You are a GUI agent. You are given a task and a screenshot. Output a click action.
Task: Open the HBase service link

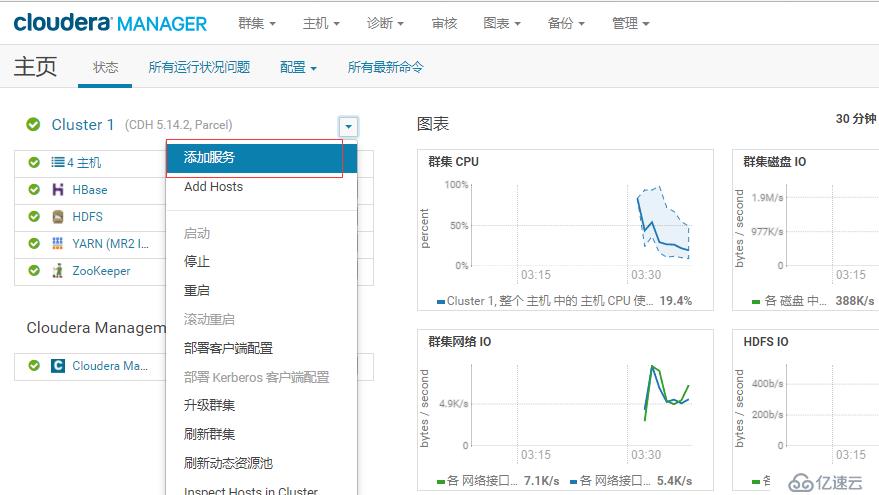click(x=90, y=189)
